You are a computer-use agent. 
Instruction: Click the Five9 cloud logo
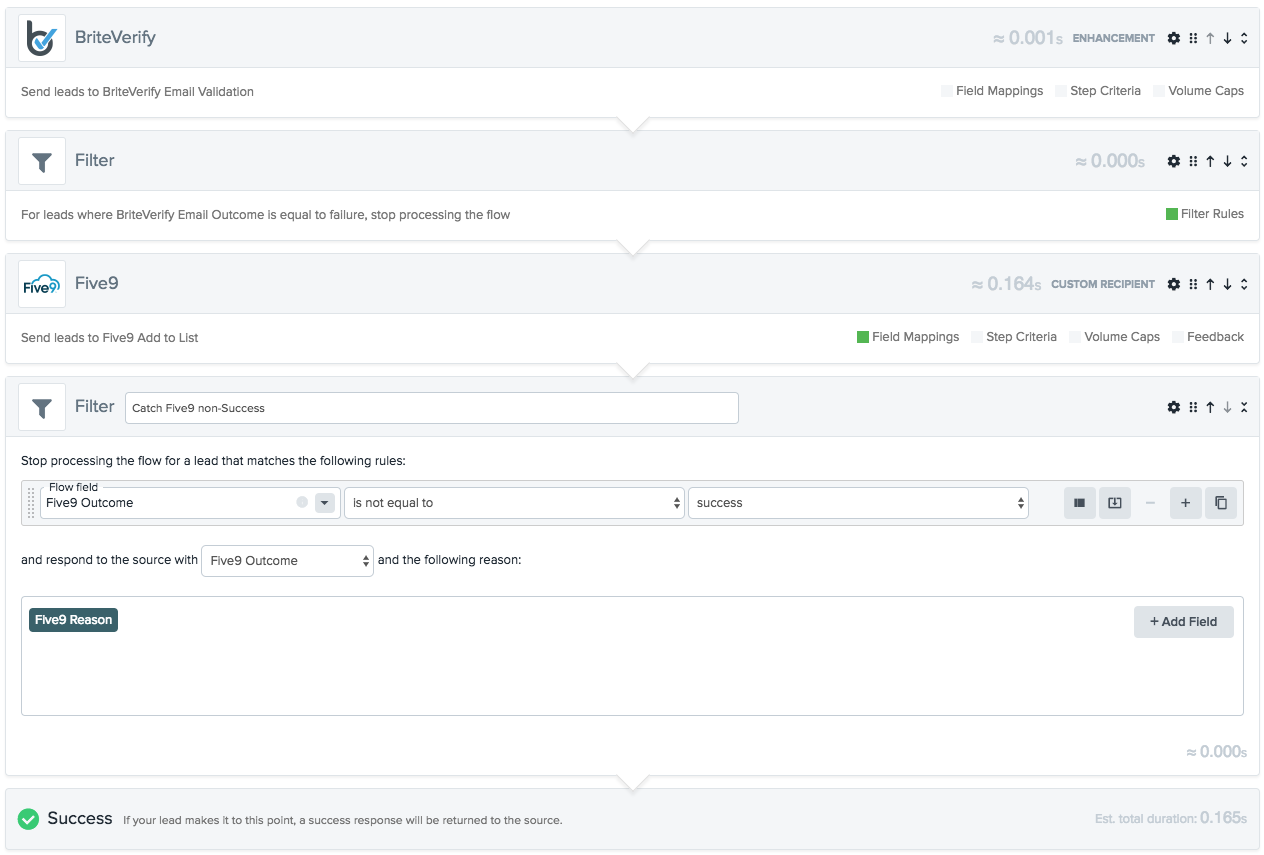[x=42, y=284]
